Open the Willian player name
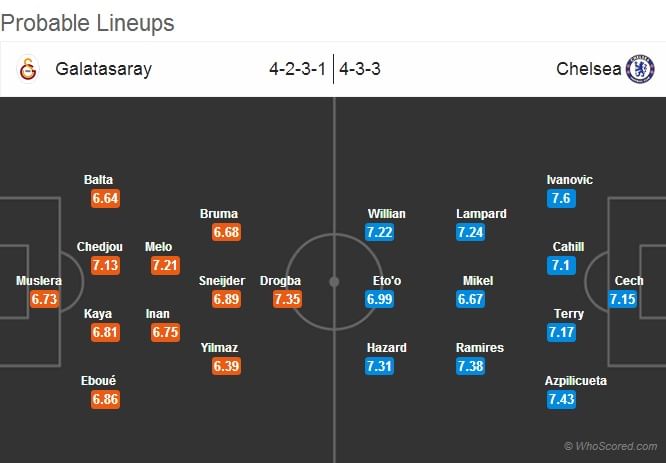This screenshot has width=666, height=463. point(386,213)
